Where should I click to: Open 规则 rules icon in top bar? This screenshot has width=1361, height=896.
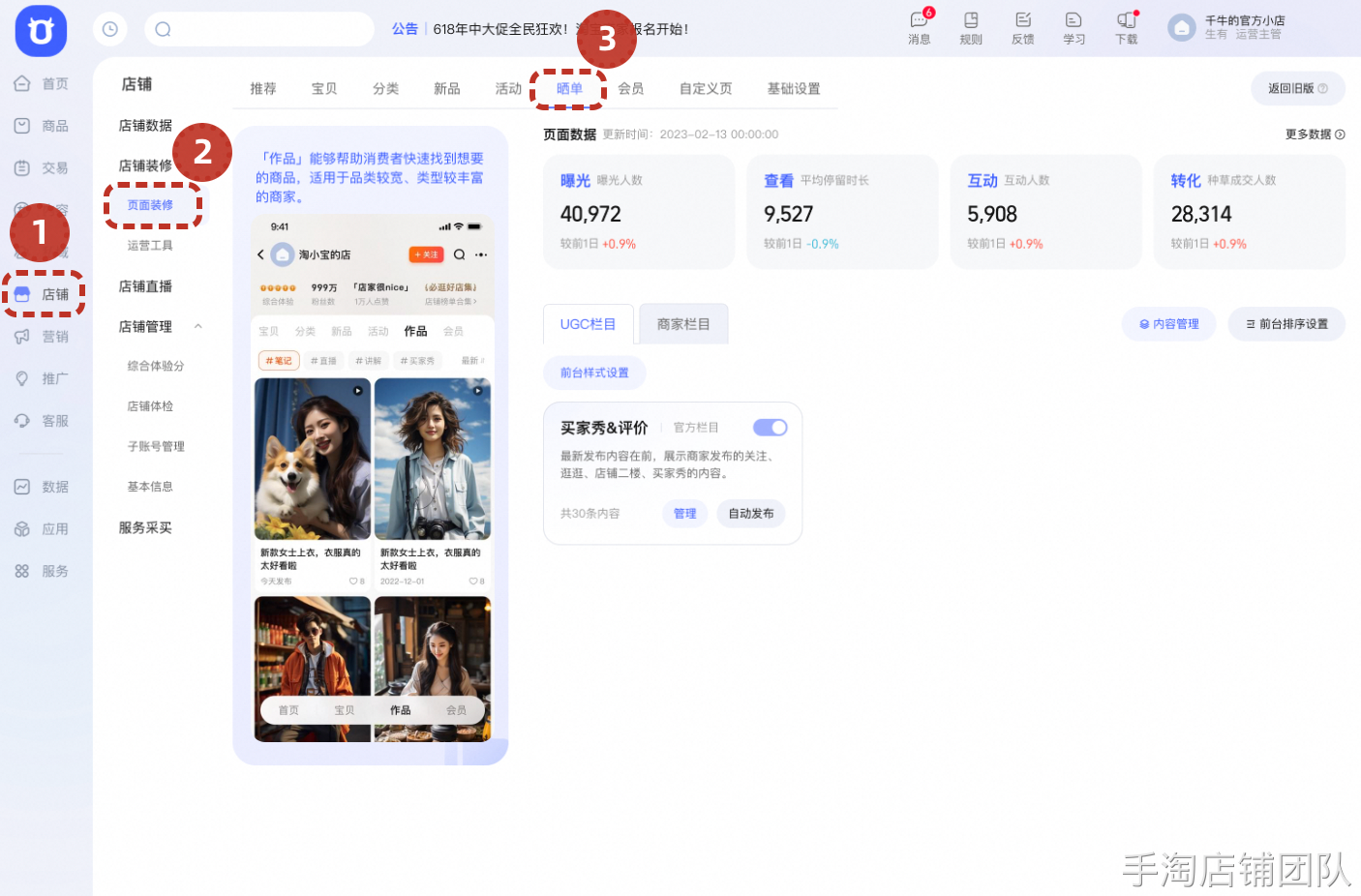tap(971, 28)
